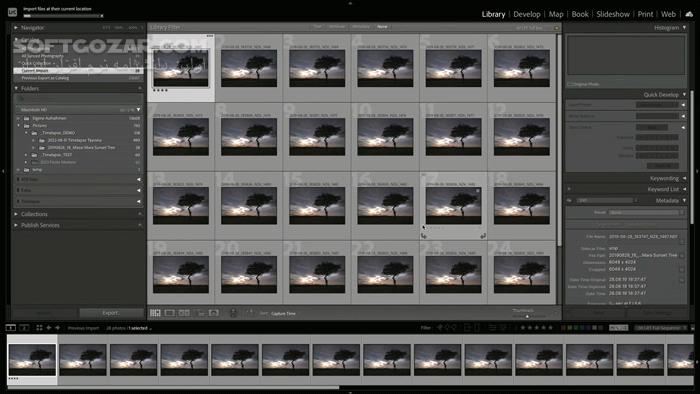This screenshot has height=394, width=700.
Task: Rotate photo 17 counterclockwise
Action: click(424, 236)
